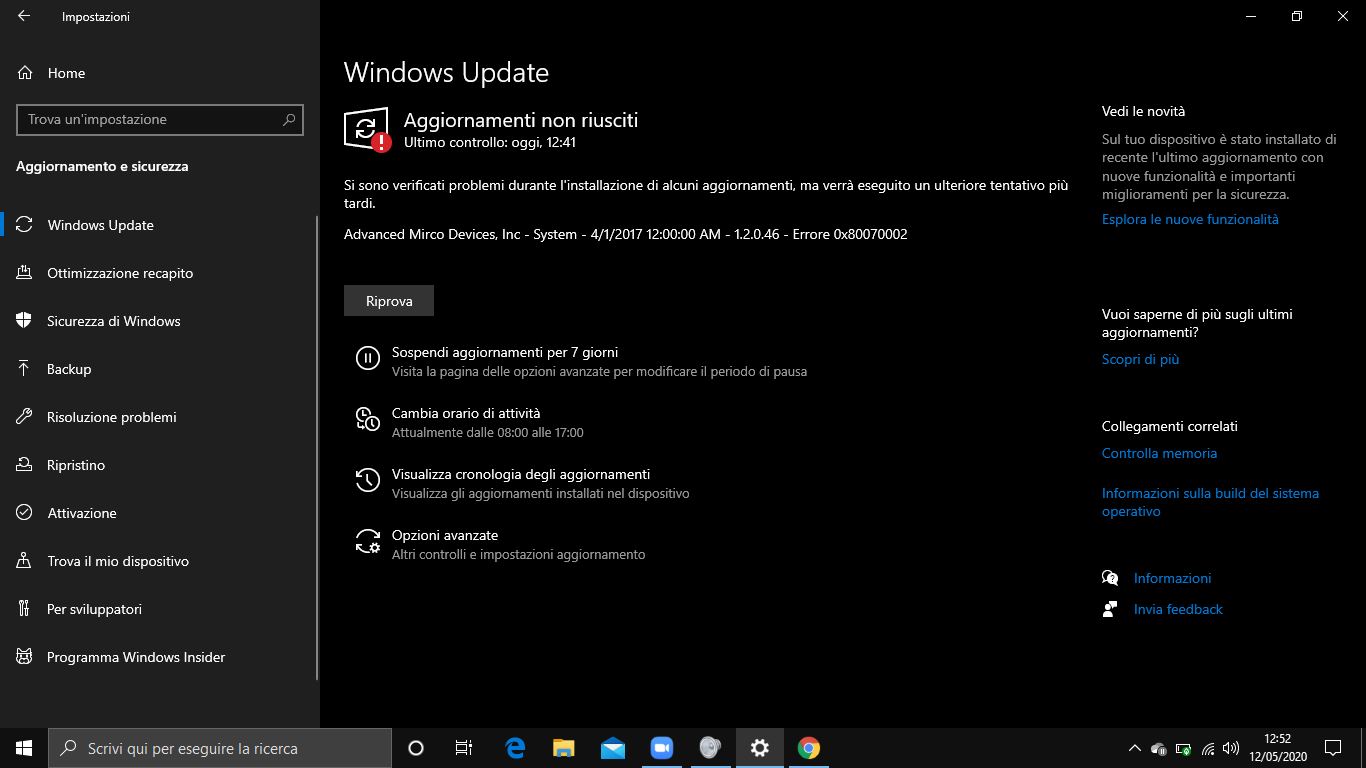Open Task View on taskbar
This screenshot has width=1366, height=768.
(x=464, y=747)
